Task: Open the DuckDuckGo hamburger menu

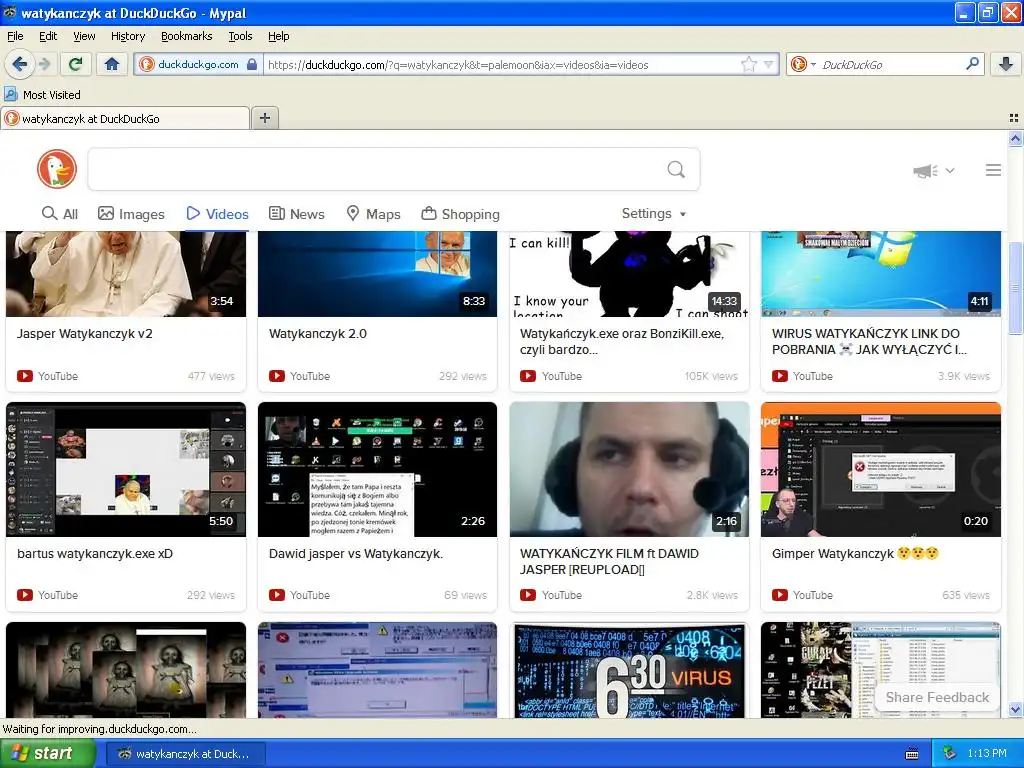Action: click(993, 170)
